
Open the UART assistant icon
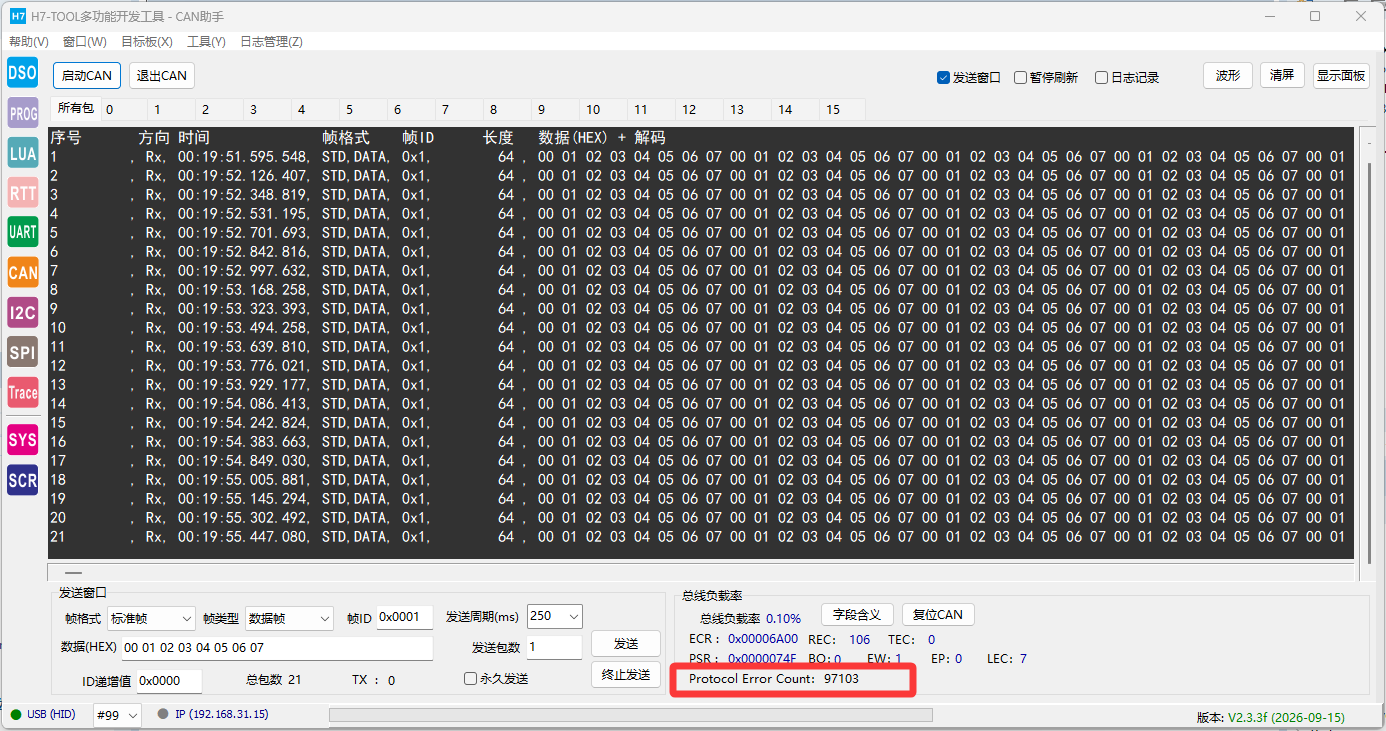(x=22, y=232)
